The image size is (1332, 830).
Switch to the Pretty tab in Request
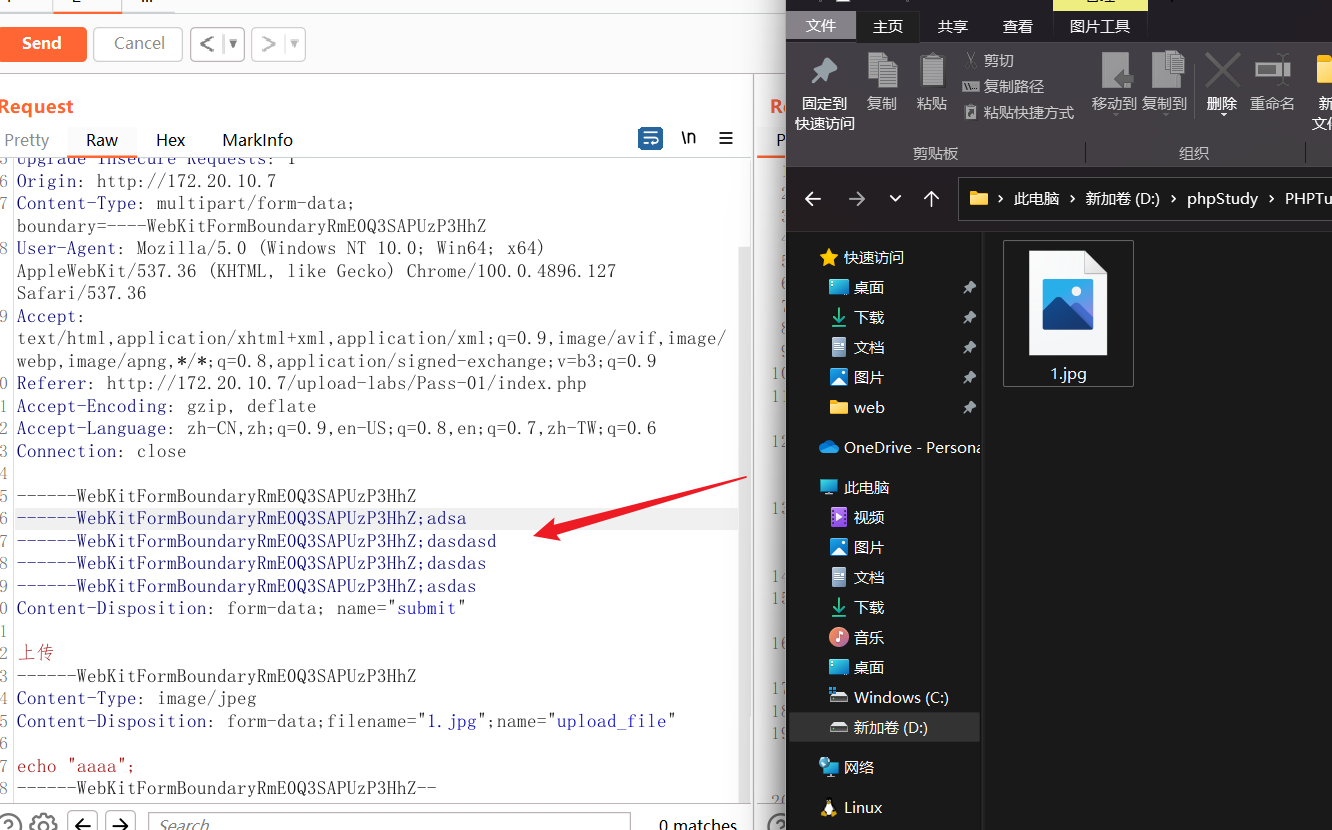(x=26, y=140)
